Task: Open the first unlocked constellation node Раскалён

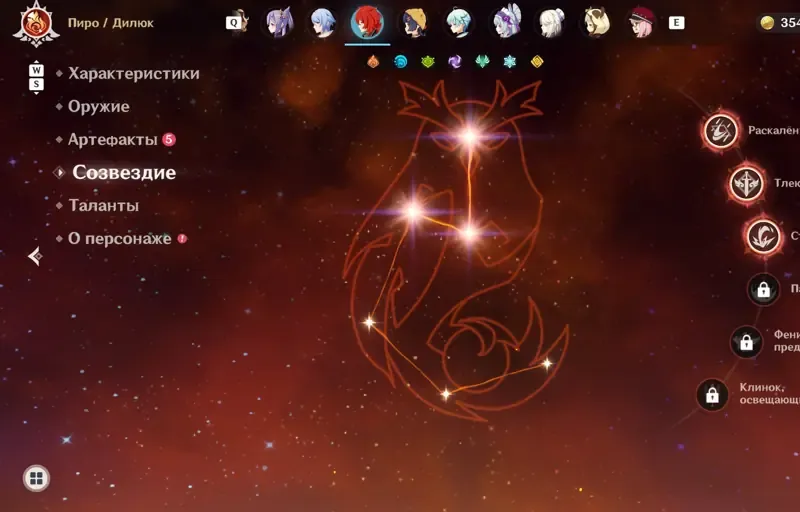Action: [720, 131]
